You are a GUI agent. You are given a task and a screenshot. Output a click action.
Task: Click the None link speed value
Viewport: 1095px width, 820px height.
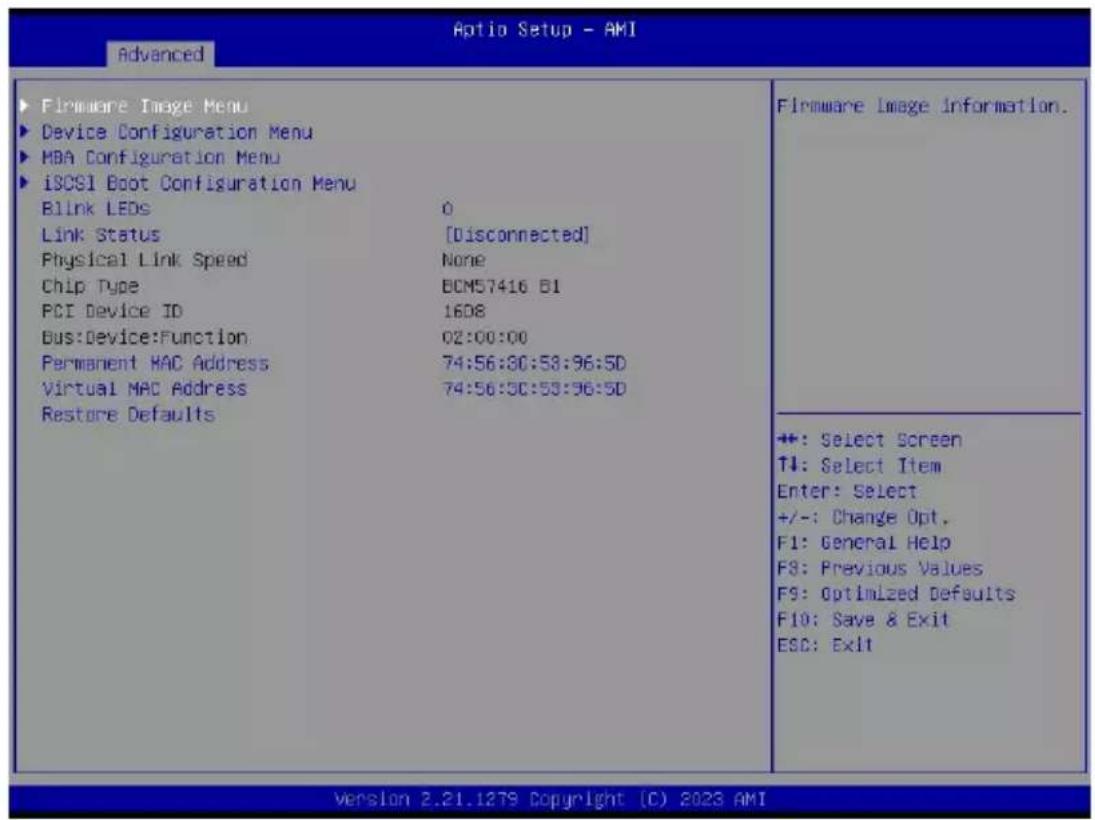tap(463, 260)
